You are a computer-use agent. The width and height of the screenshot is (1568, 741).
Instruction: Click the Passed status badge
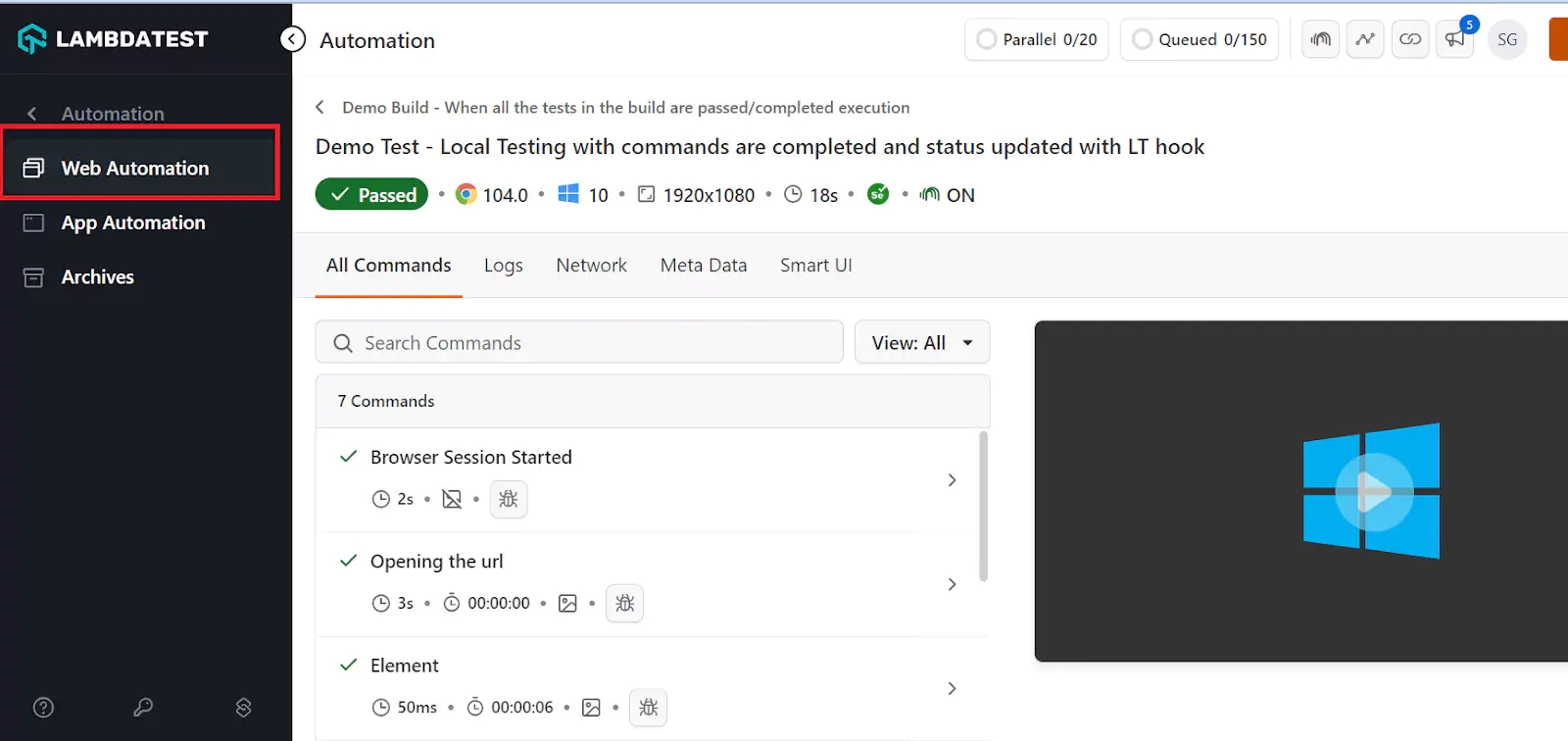(371, 194)
